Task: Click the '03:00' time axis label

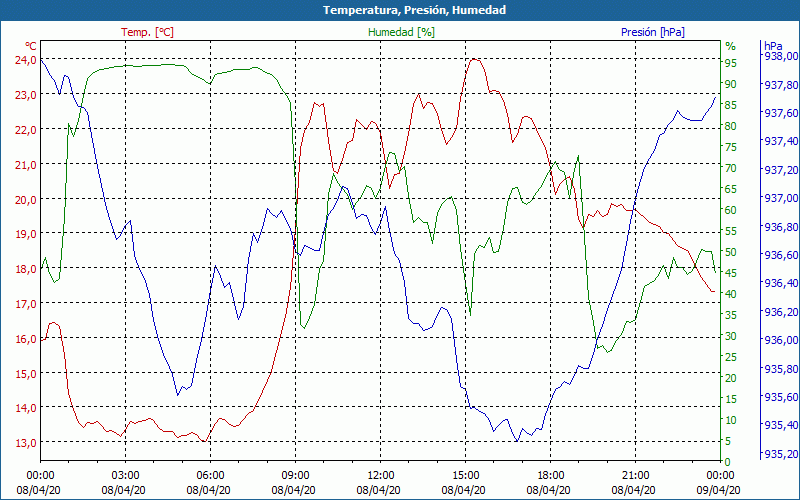Action: [125, 475]
